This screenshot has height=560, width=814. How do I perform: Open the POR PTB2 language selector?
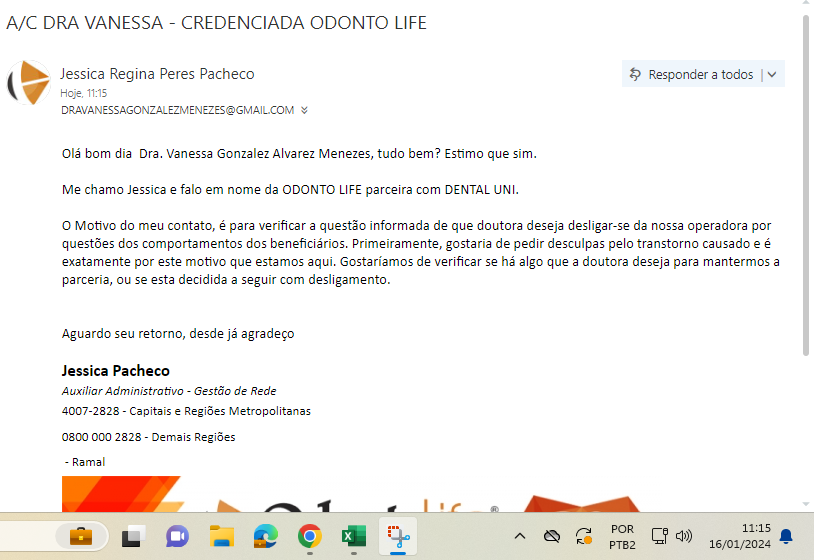click(622, 537)
